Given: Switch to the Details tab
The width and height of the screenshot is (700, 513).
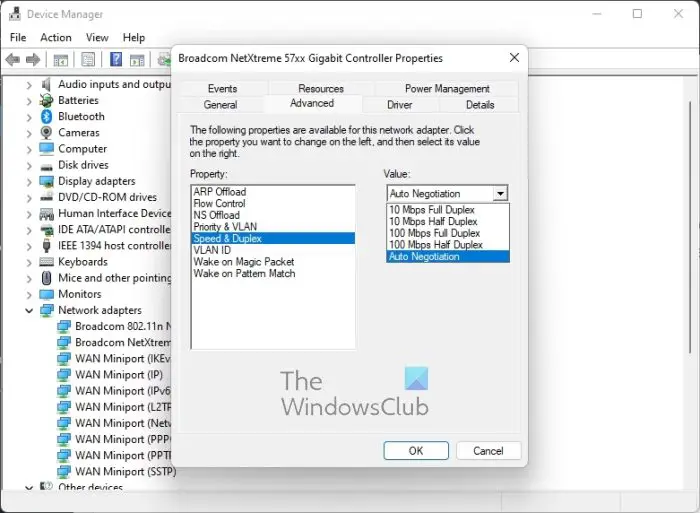Looking at the screenshot, I should click(480, 104).
